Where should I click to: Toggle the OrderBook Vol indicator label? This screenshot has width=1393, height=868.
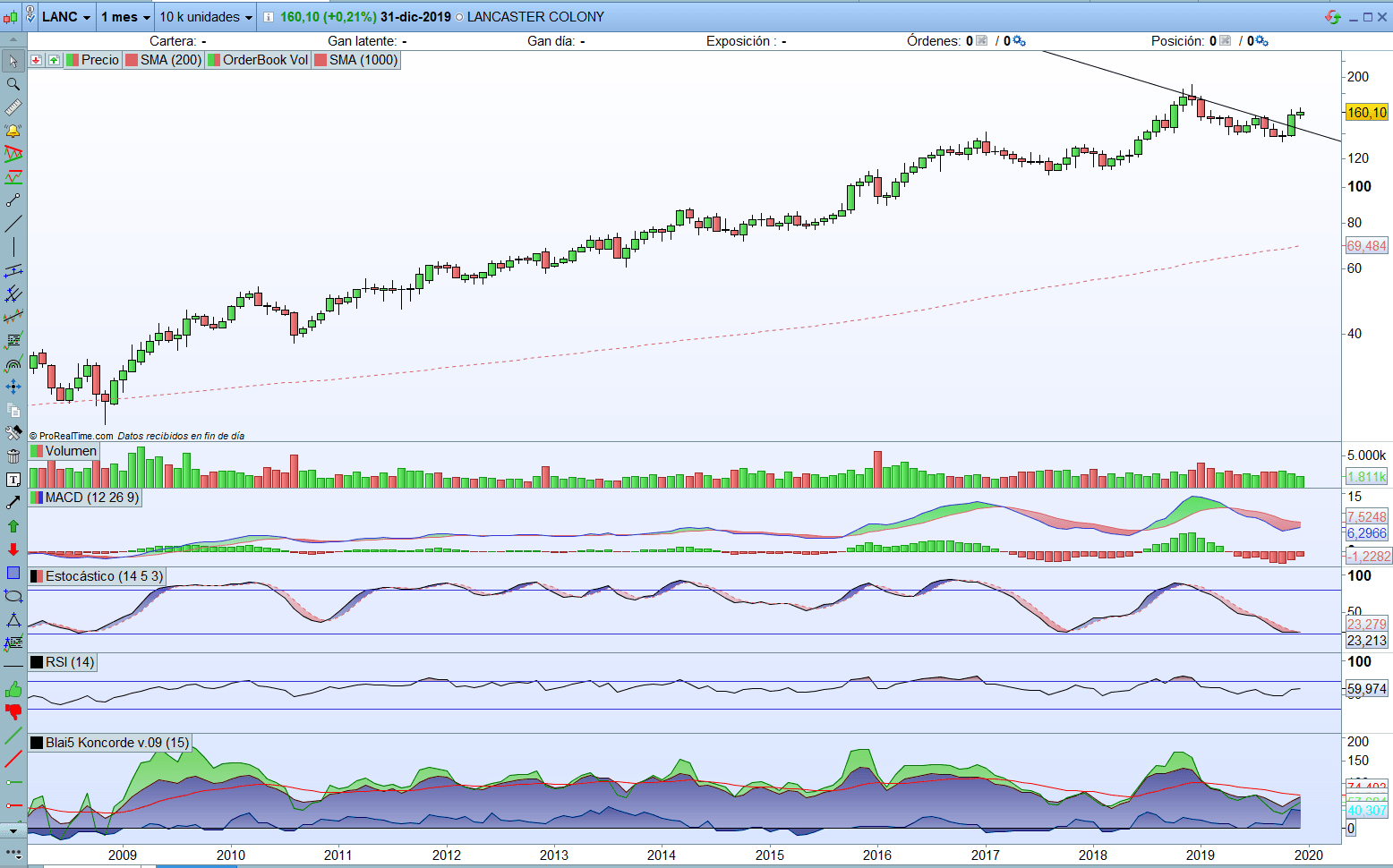click(258, 60)
